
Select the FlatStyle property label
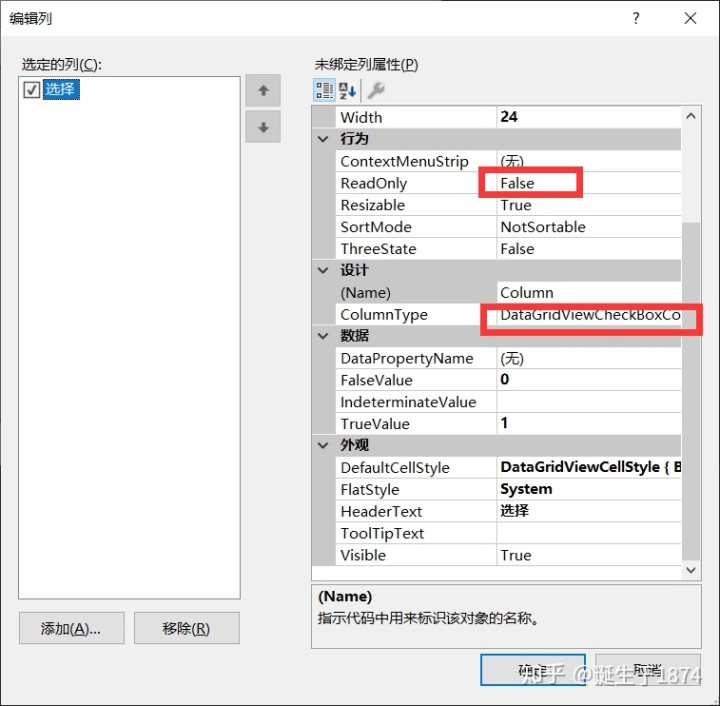pos(370,489)
